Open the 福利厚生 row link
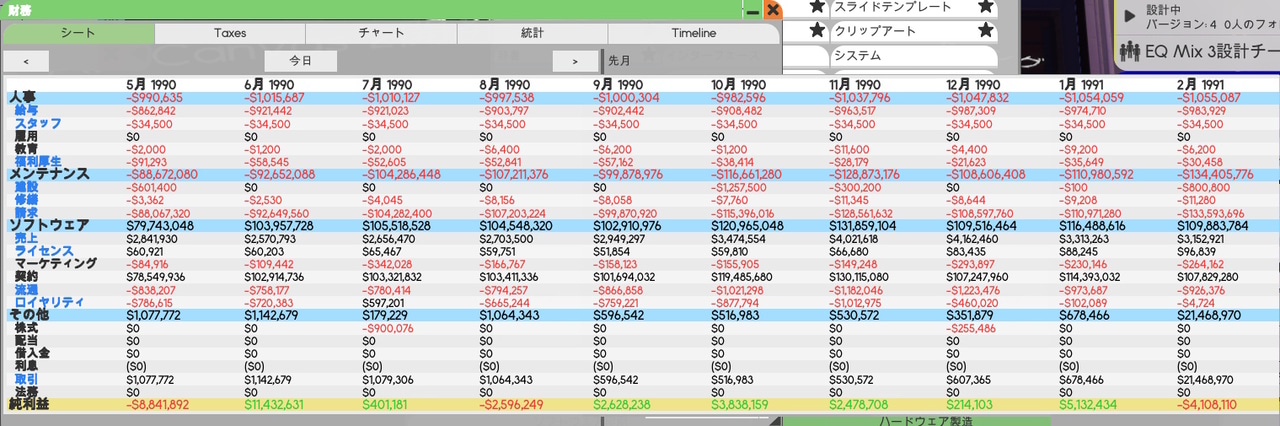The width and height of the screenshot is (1280, 426). (38, 161)
